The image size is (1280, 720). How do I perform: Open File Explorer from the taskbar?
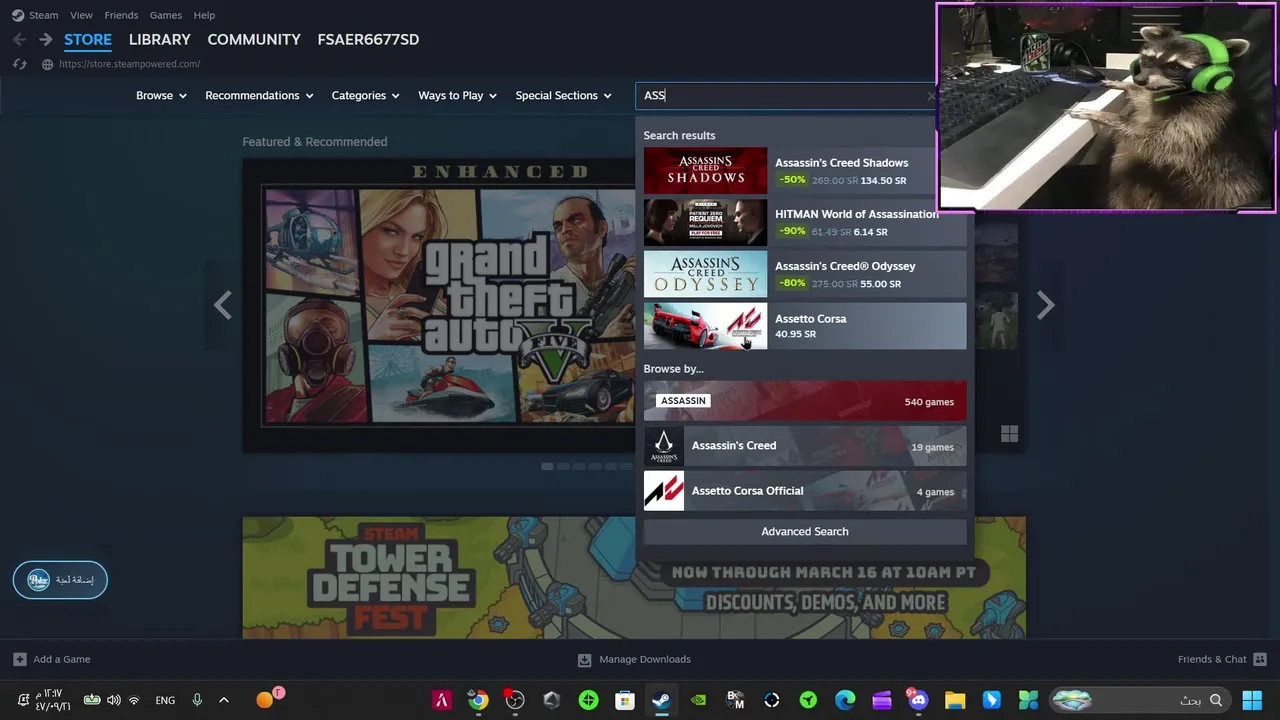955,700
